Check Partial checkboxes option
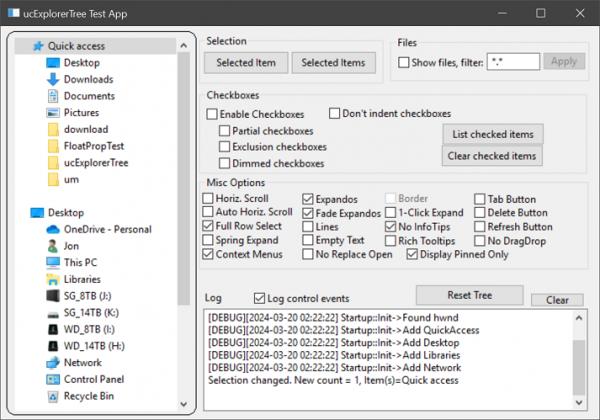The width and height of the screenshot is (600, 420). pyautogui.click(x=224, y=131)
